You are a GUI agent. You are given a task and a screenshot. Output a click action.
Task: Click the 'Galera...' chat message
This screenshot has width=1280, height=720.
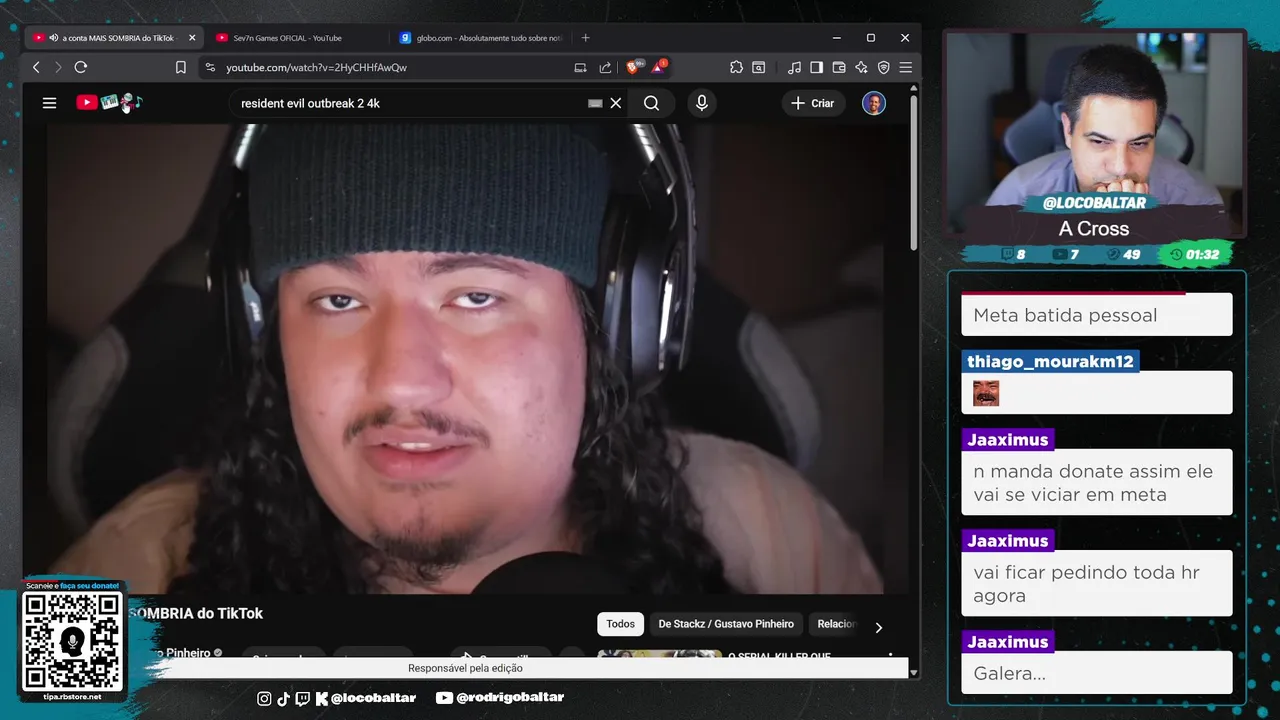[1096, 673]
